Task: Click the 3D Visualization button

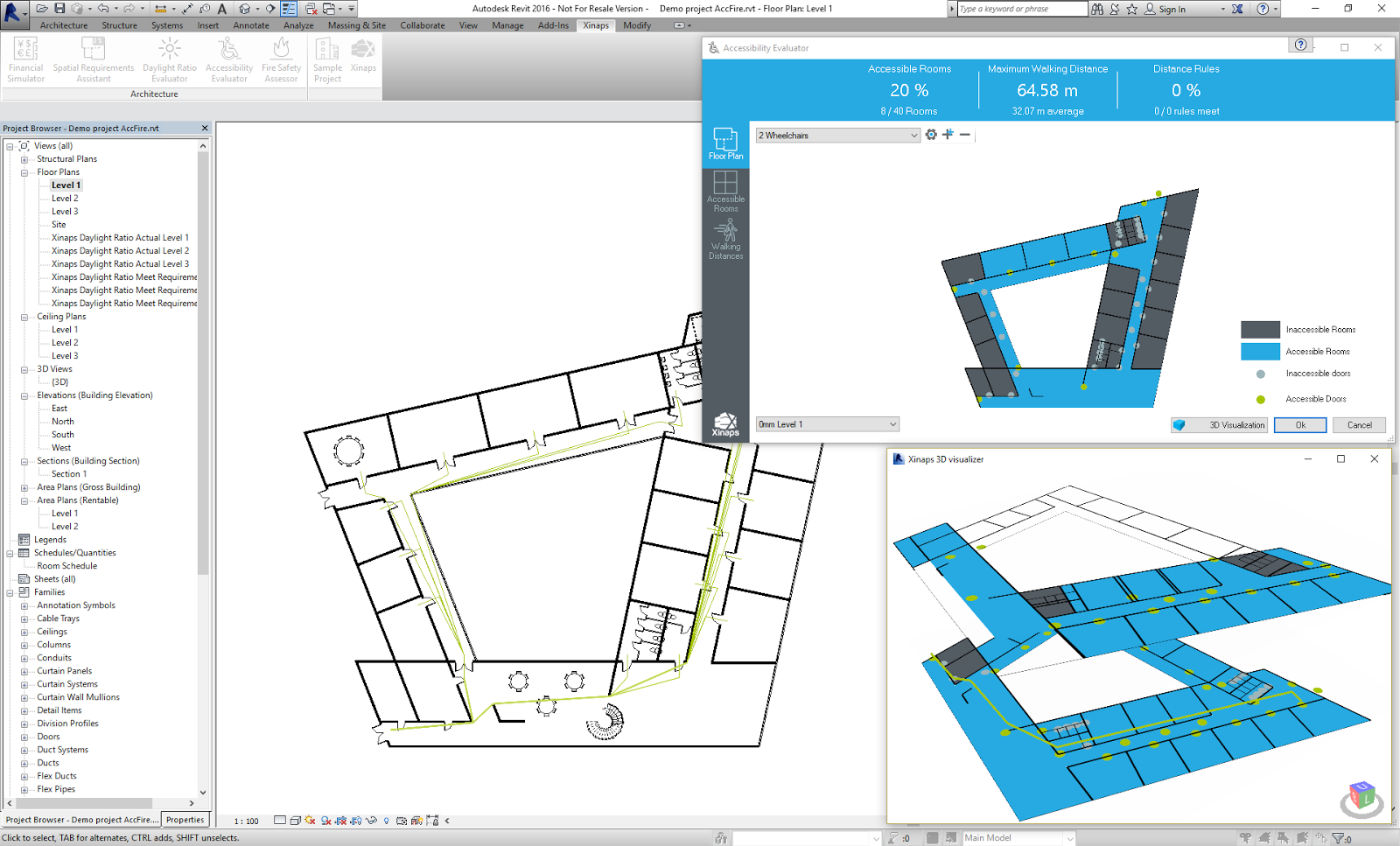Action: click(1218, 424)
